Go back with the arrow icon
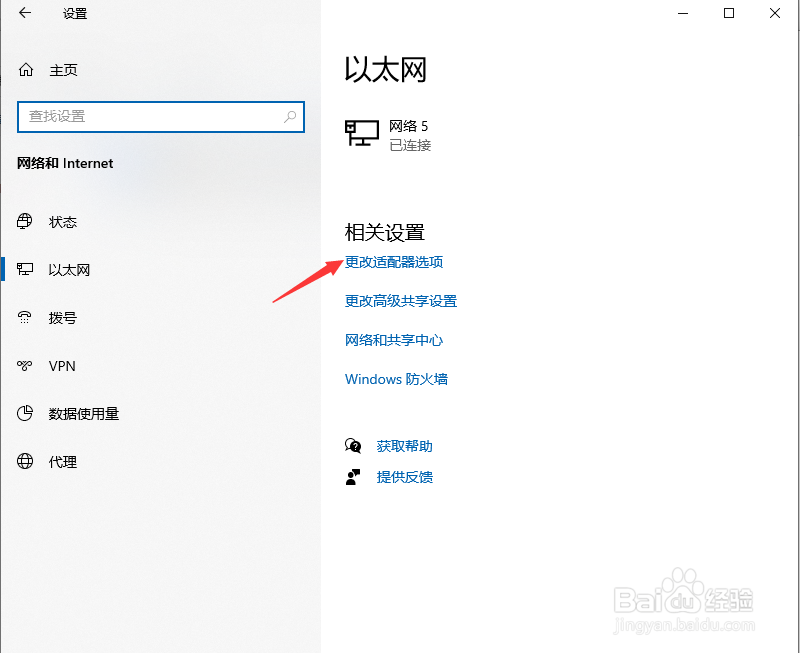Image resolution: width=800 pixels, height=653 pixels. coord(25,13)
